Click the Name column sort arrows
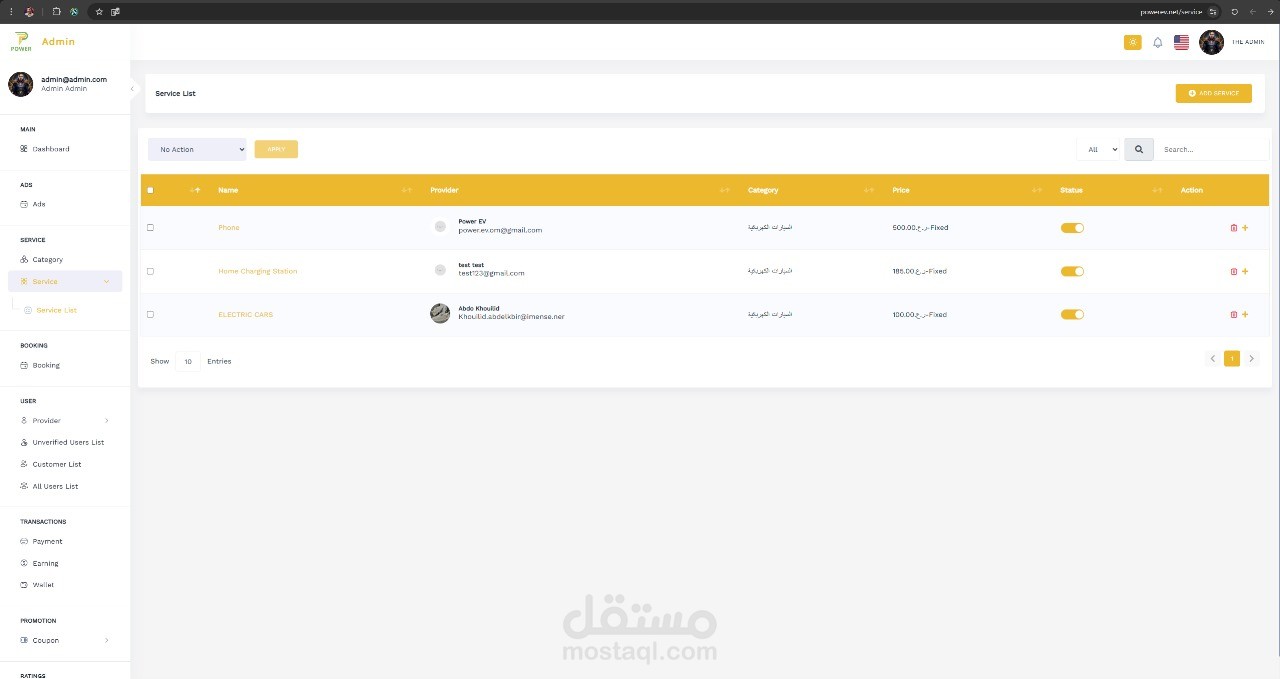 [x=407, y=190]
